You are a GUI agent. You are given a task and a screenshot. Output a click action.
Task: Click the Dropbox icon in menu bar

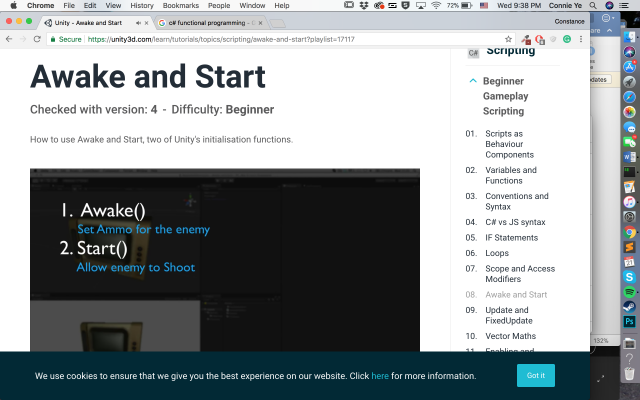point(364,5)
